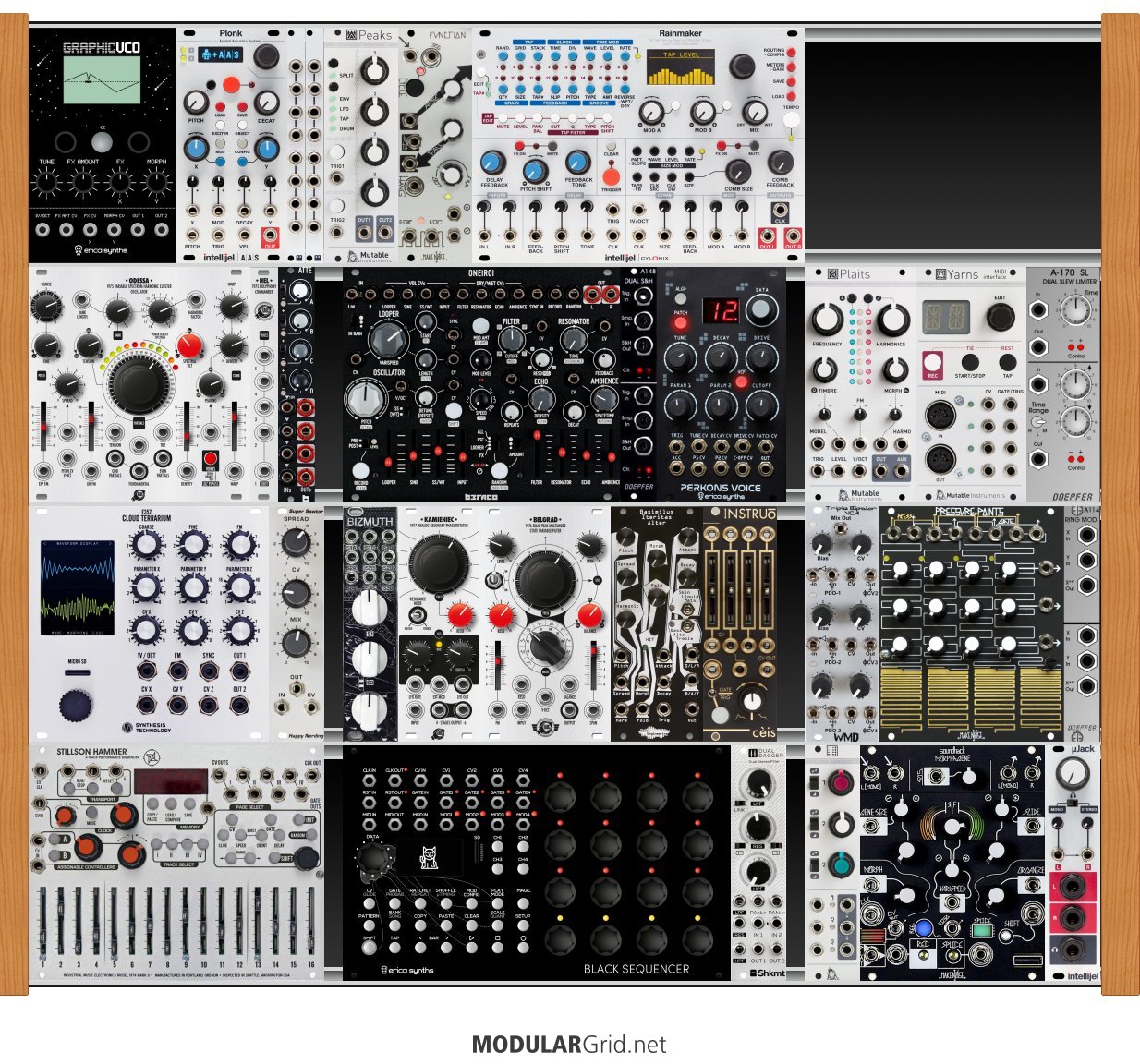
Task: Click the Mutable Instruments logo on Plaits
Action: pos(860,495)
